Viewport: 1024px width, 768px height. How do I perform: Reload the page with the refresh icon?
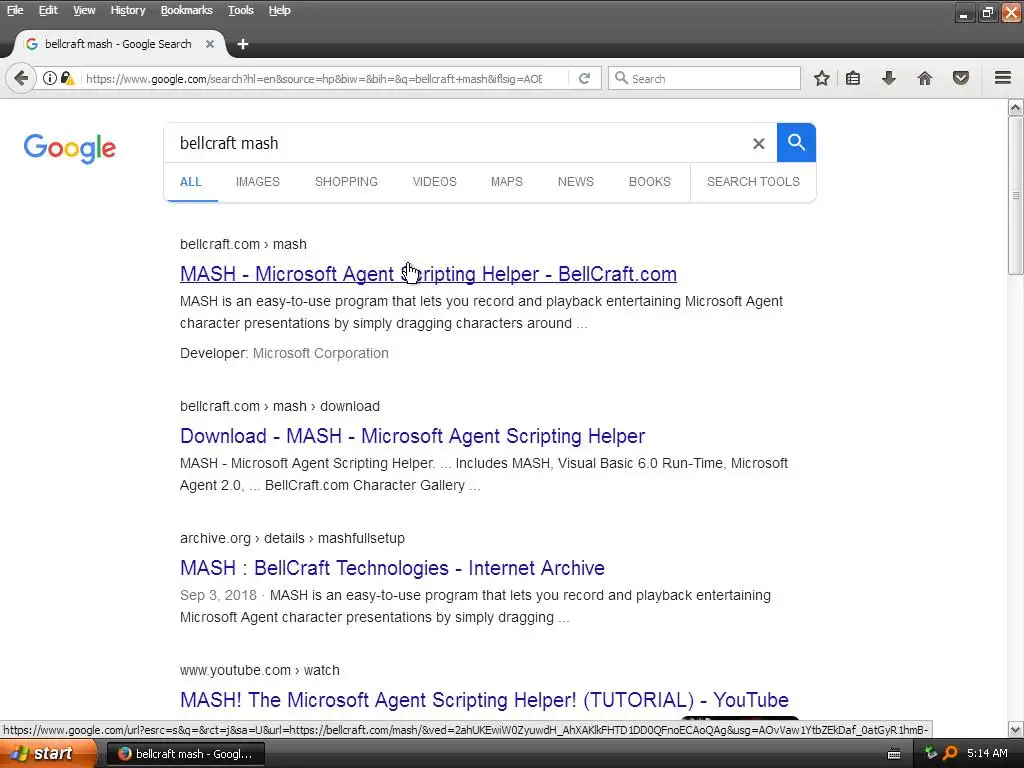pos(584,78)
